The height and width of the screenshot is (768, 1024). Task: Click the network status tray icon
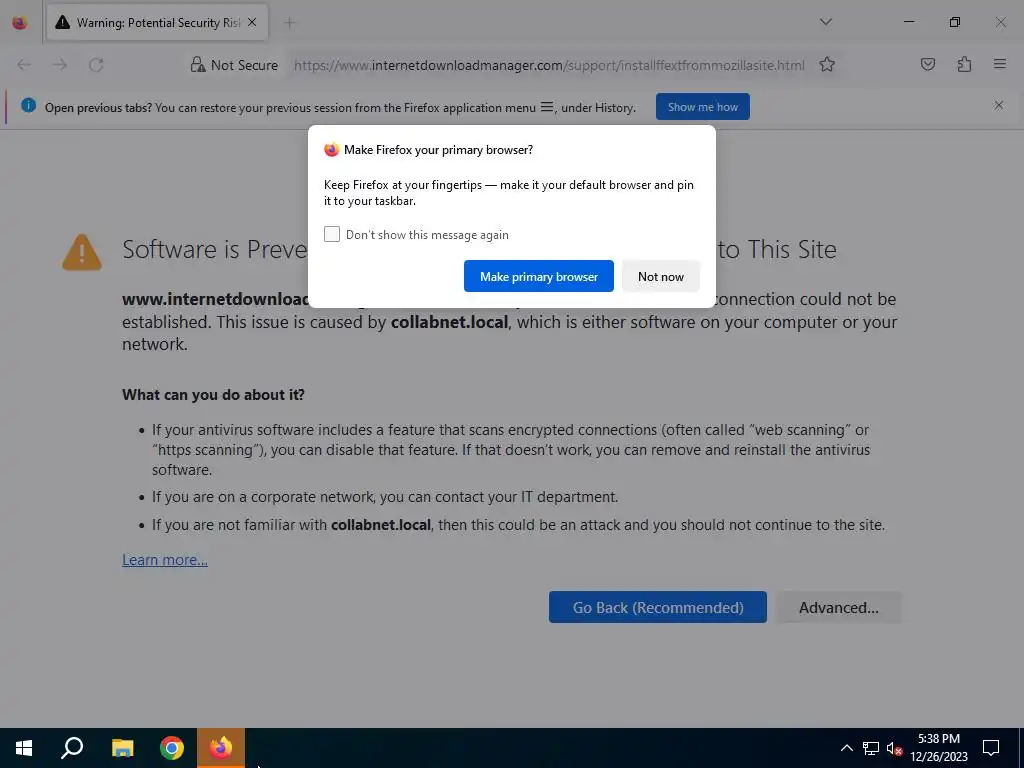tap(871, 748)
